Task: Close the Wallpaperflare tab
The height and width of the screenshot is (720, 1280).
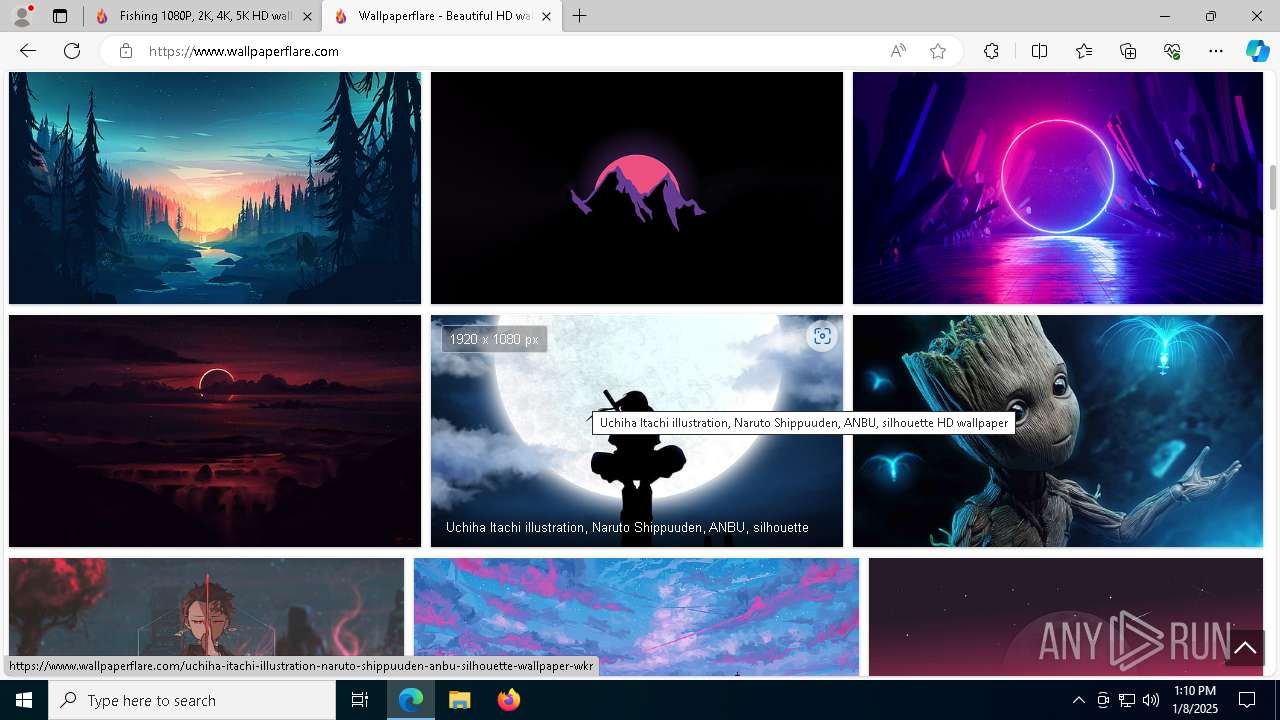Action: coord(546,16)
